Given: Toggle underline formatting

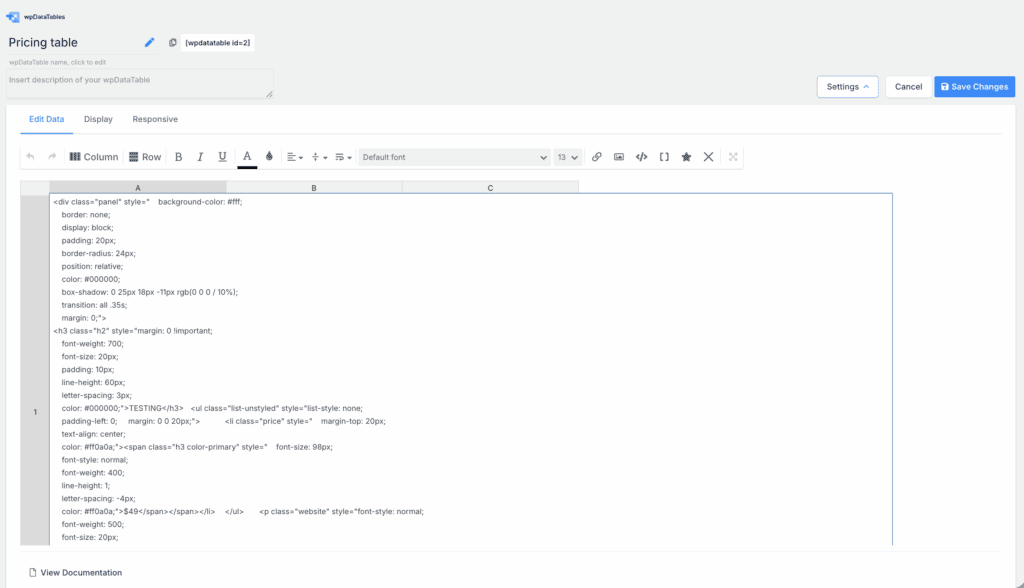Looking at the screenshot, I should tap(223, 157).
